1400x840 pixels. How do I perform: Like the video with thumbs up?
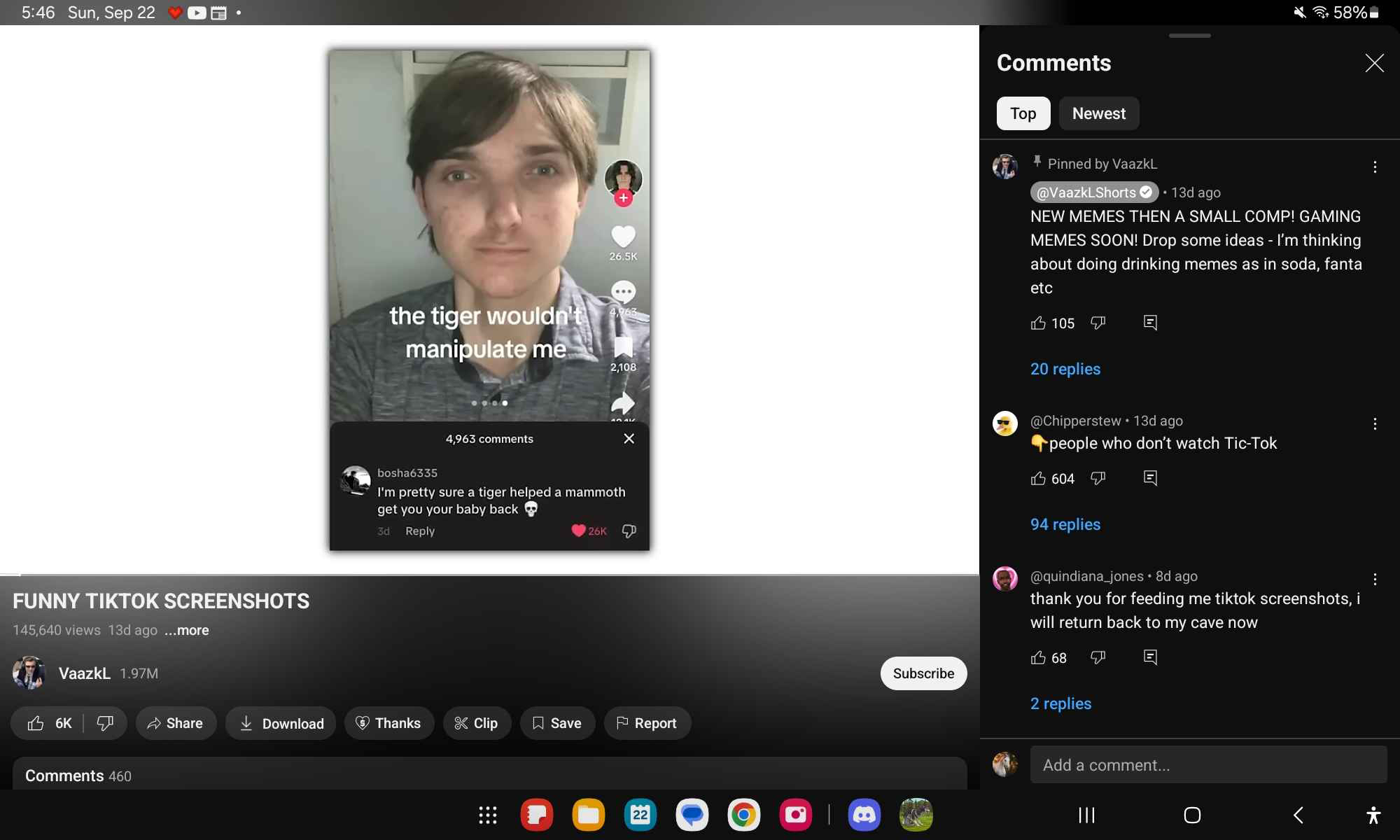coord(47,723)
